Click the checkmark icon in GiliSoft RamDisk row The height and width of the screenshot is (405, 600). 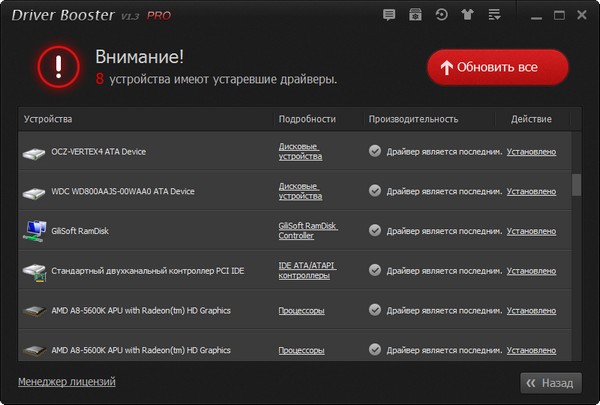[x=375, y=230]
